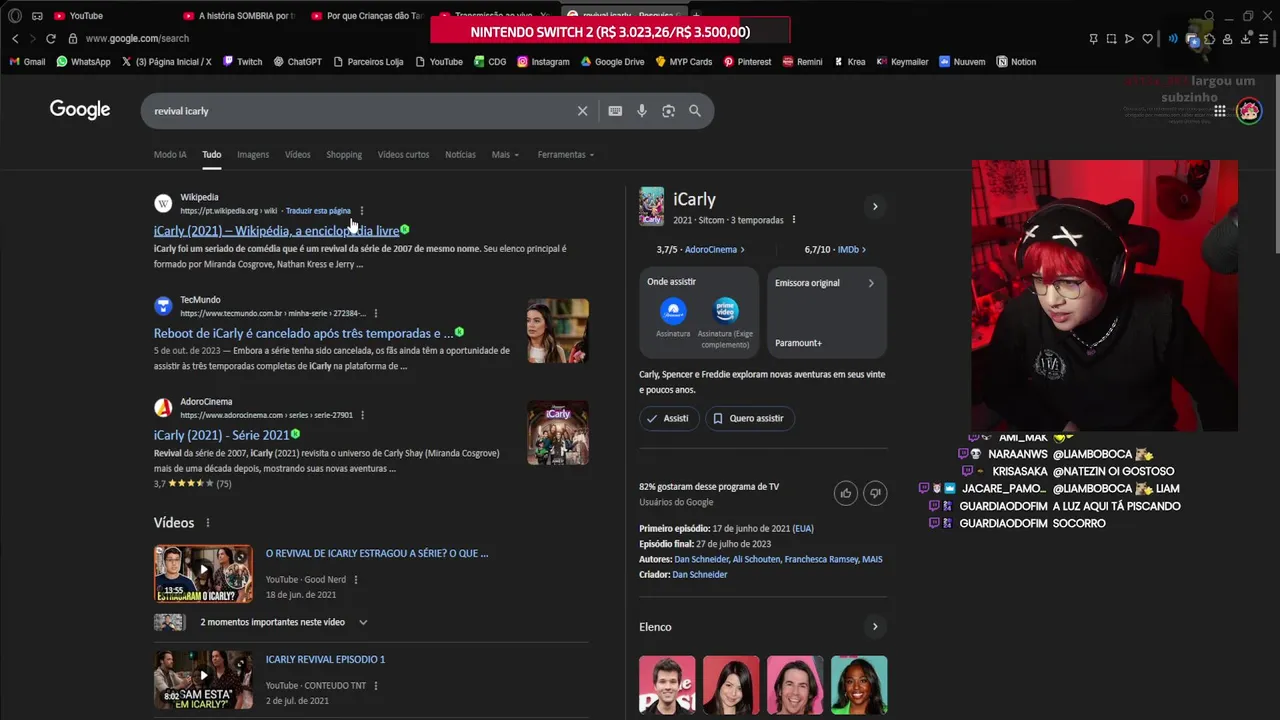This screenshot has width=1280, height=720.
Task: Take a snapshot with the toolbar capture icon
Action: (x=1111, y=39)
